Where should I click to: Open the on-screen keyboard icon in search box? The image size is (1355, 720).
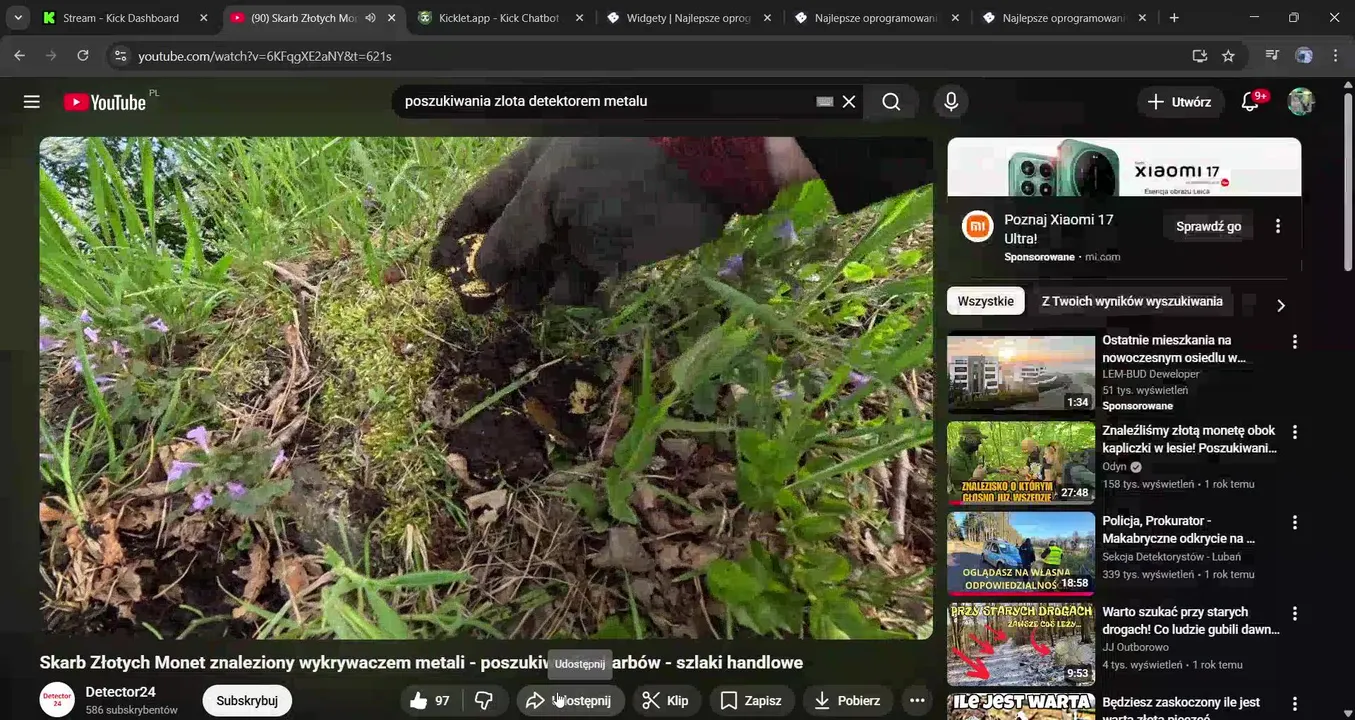point(825,102)
